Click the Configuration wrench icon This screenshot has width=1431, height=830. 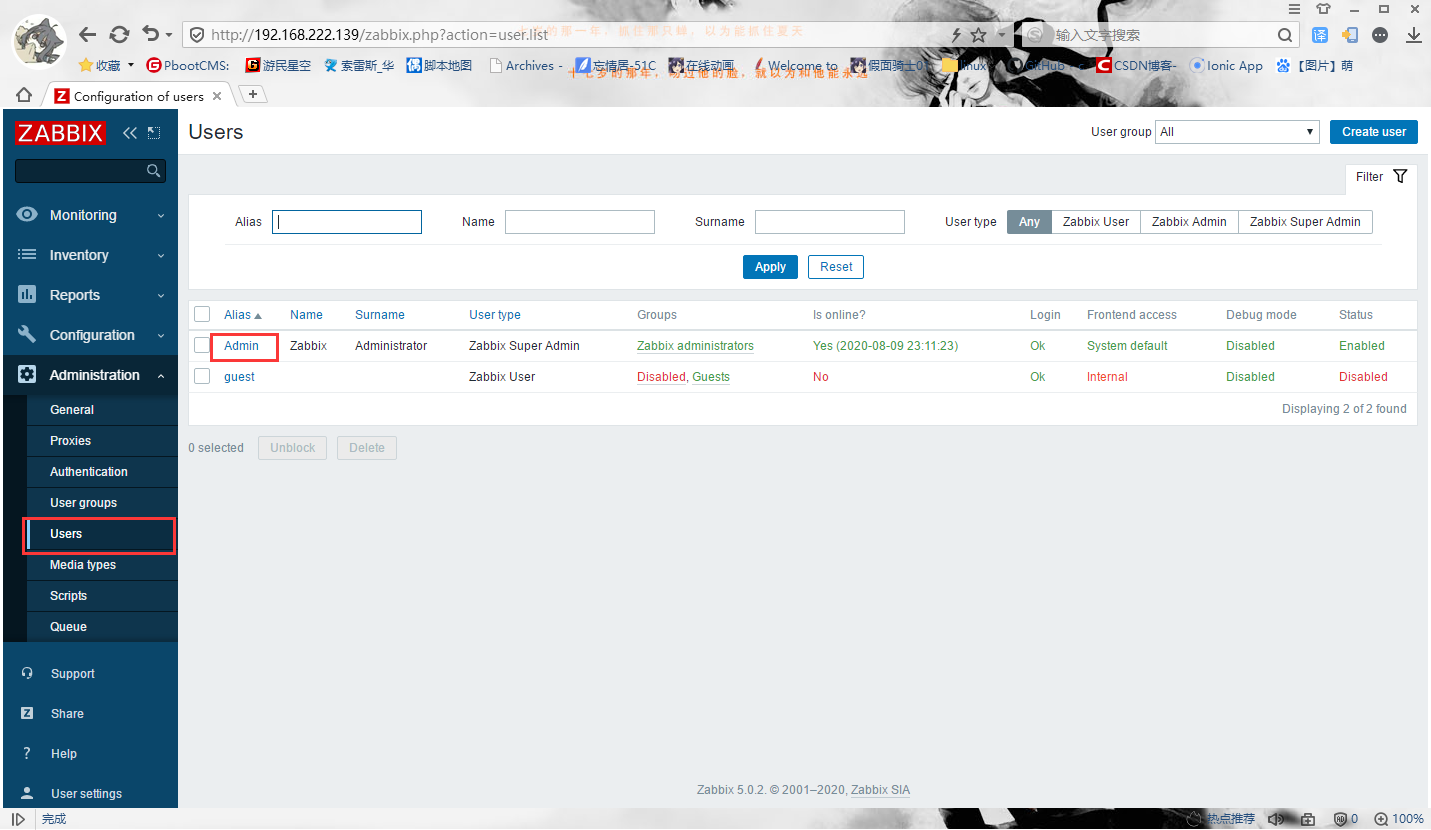point(27,335)
